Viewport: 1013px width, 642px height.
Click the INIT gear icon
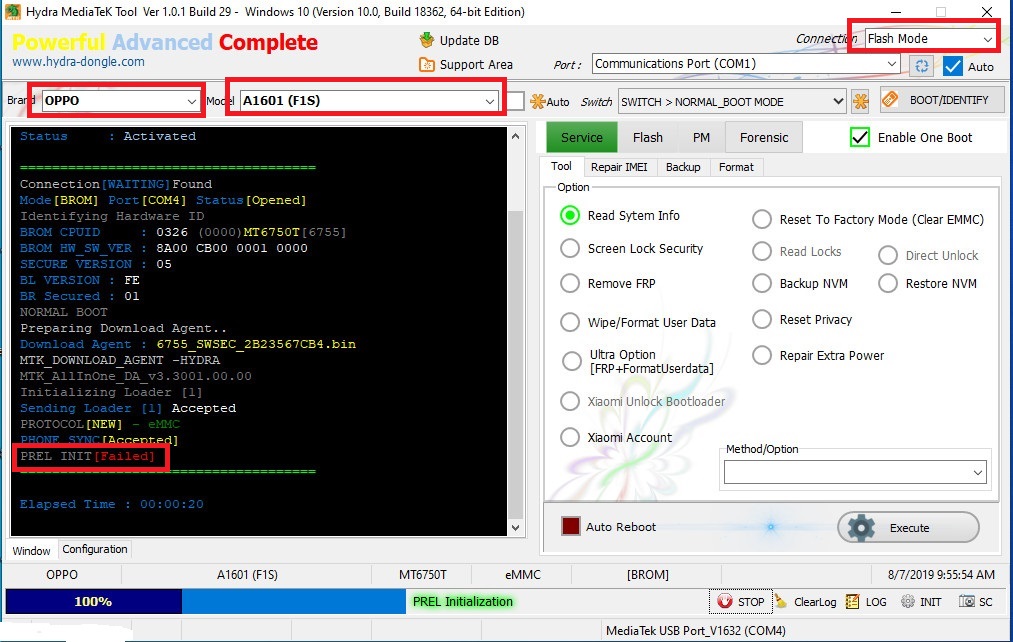click(x=908, y=601)
